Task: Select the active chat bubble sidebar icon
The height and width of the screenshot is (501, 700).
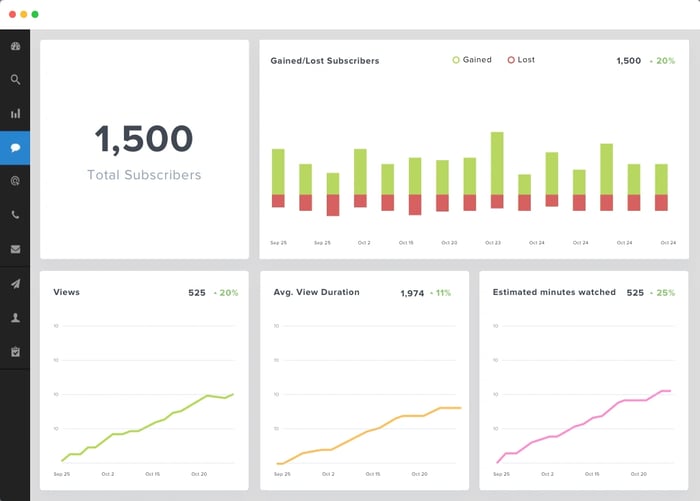Action: (15, 148)
